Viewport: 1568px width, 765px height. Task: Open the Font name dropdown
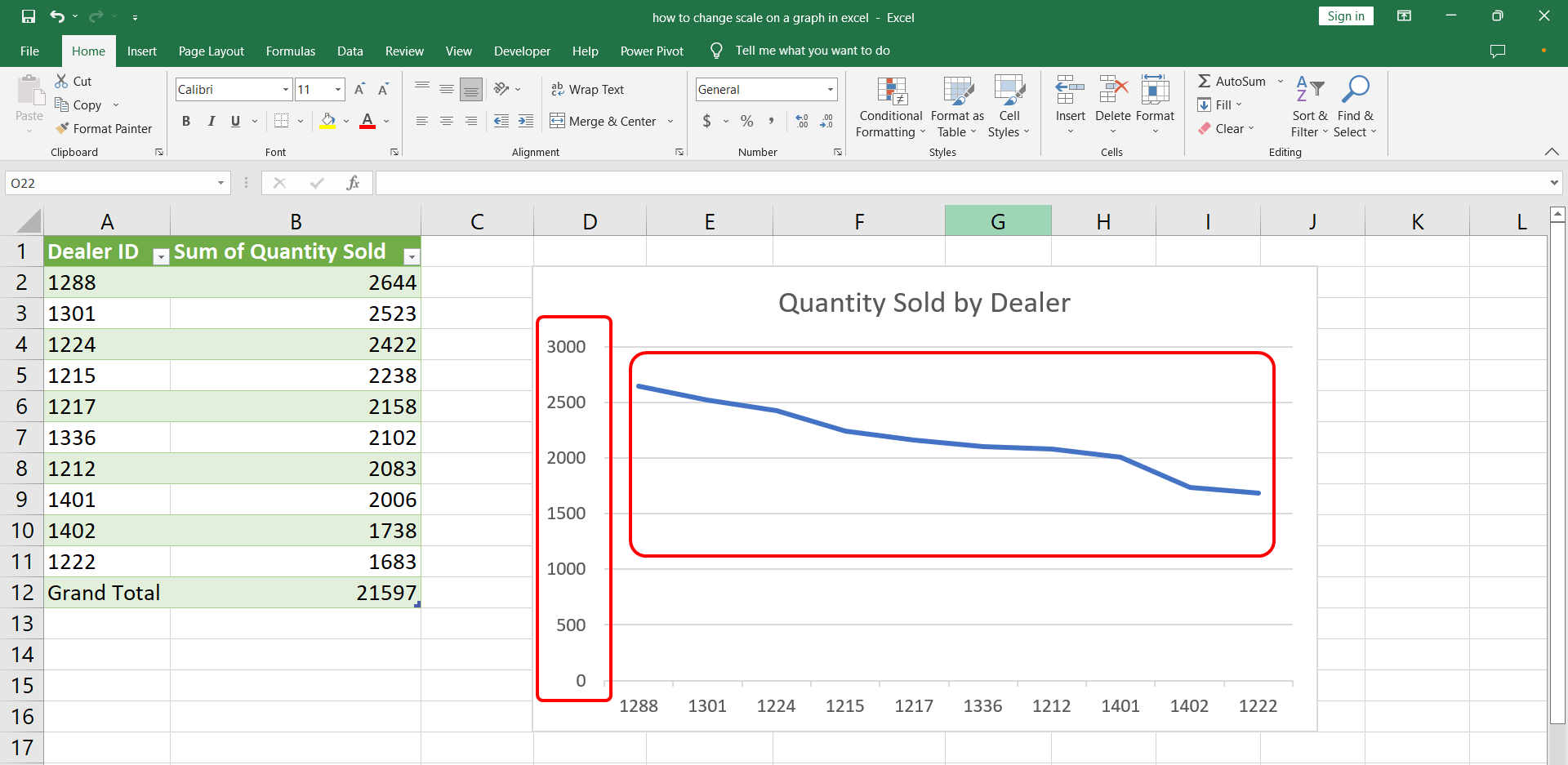(286, 90)
